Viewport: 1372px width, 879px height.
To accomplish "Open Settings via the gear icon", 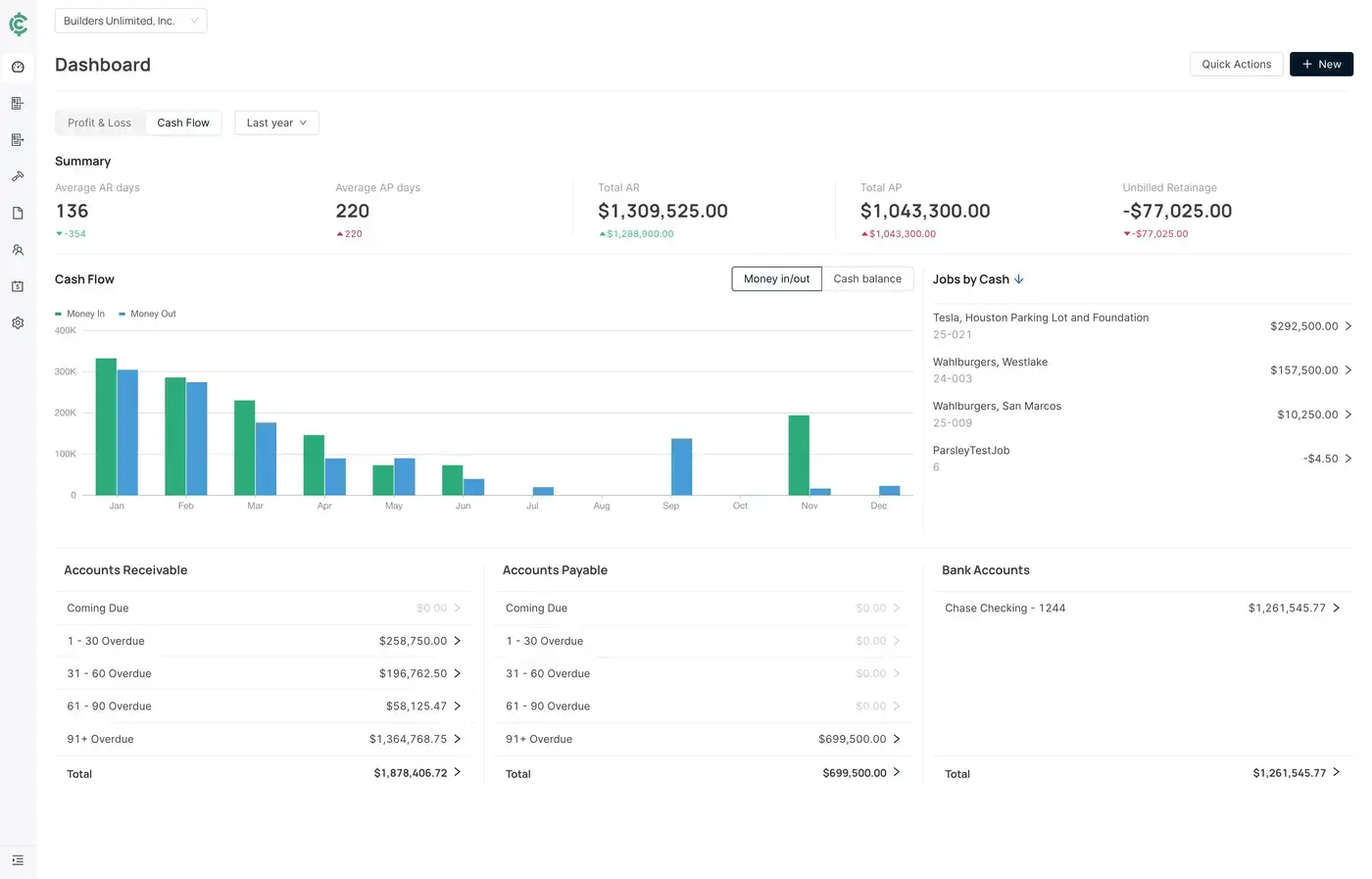I will pyautogui.click(x=18, y=322).
